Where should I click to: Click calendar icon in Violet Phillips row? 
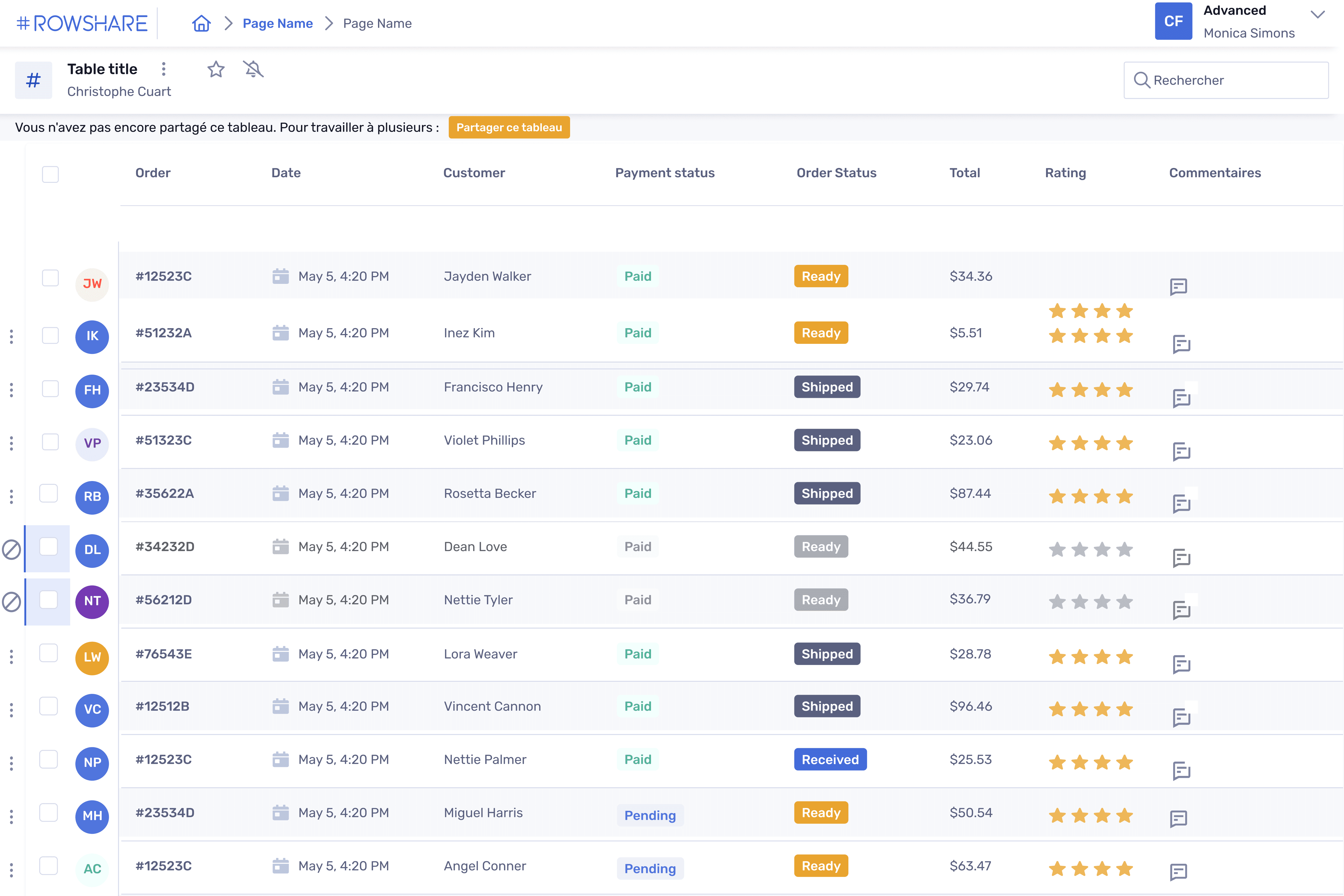pos(281,440)
